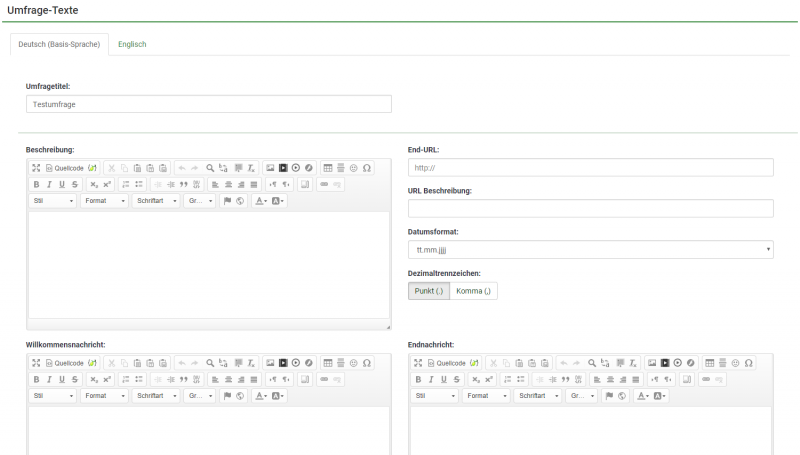Grab the Beschreibung editor resize handle
The image size is (800, 455).
pos(388,327)
